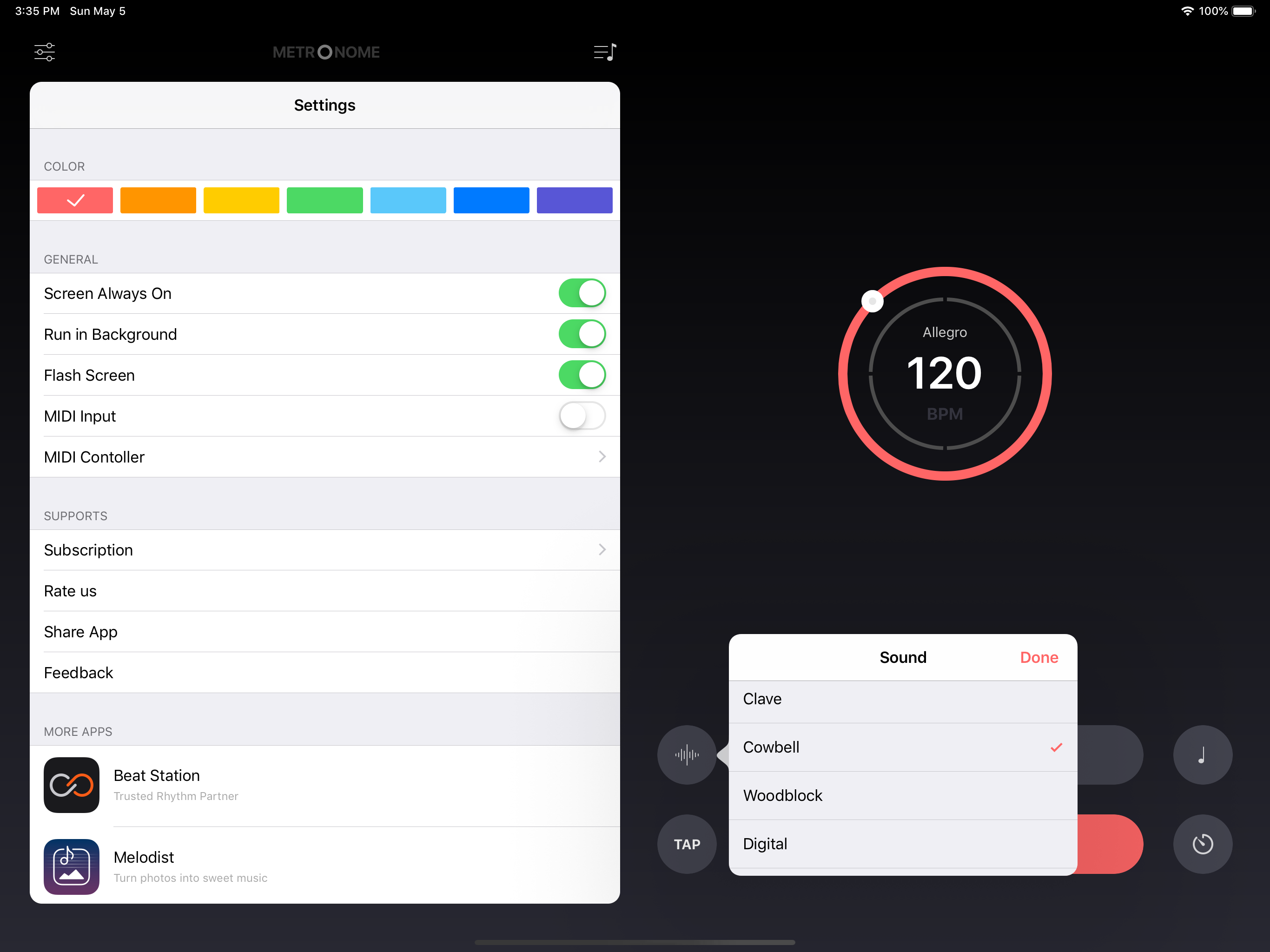The width and height of the screenshot is (1270, 952).
Task: Tap the red play button
Action: click(1110, 844)
